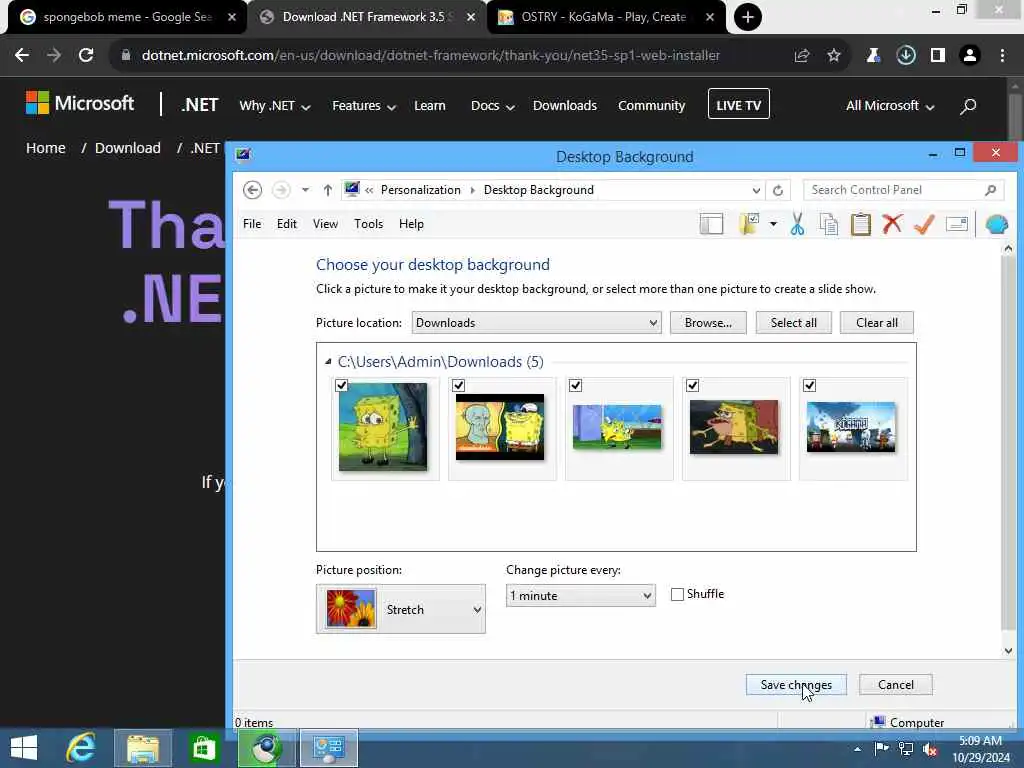Click the layout pane toolbar icon

pyautogui.click(x=711, y=224)
